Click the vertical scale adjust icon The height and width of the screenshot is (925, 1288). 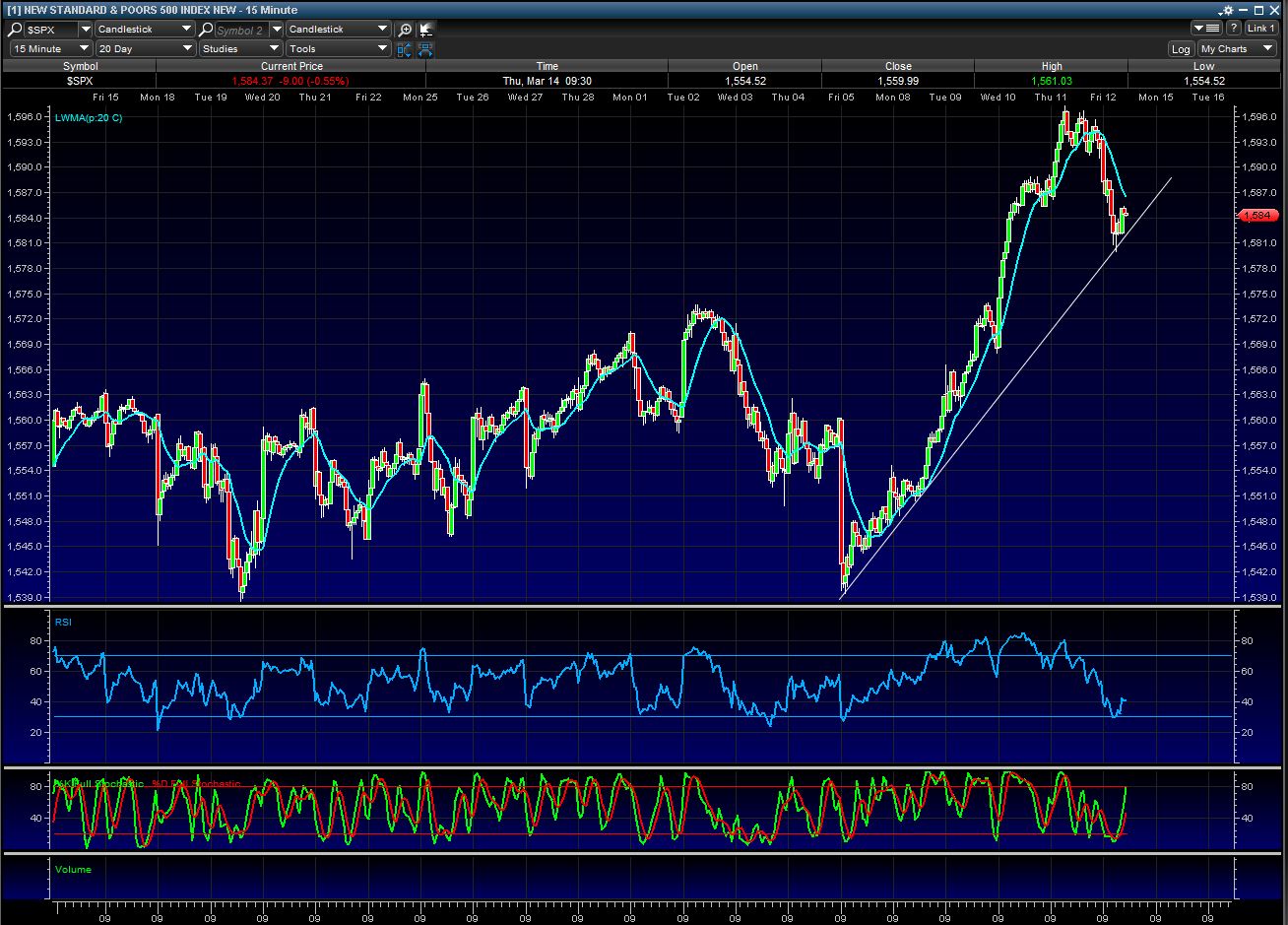tap(405, 48)
